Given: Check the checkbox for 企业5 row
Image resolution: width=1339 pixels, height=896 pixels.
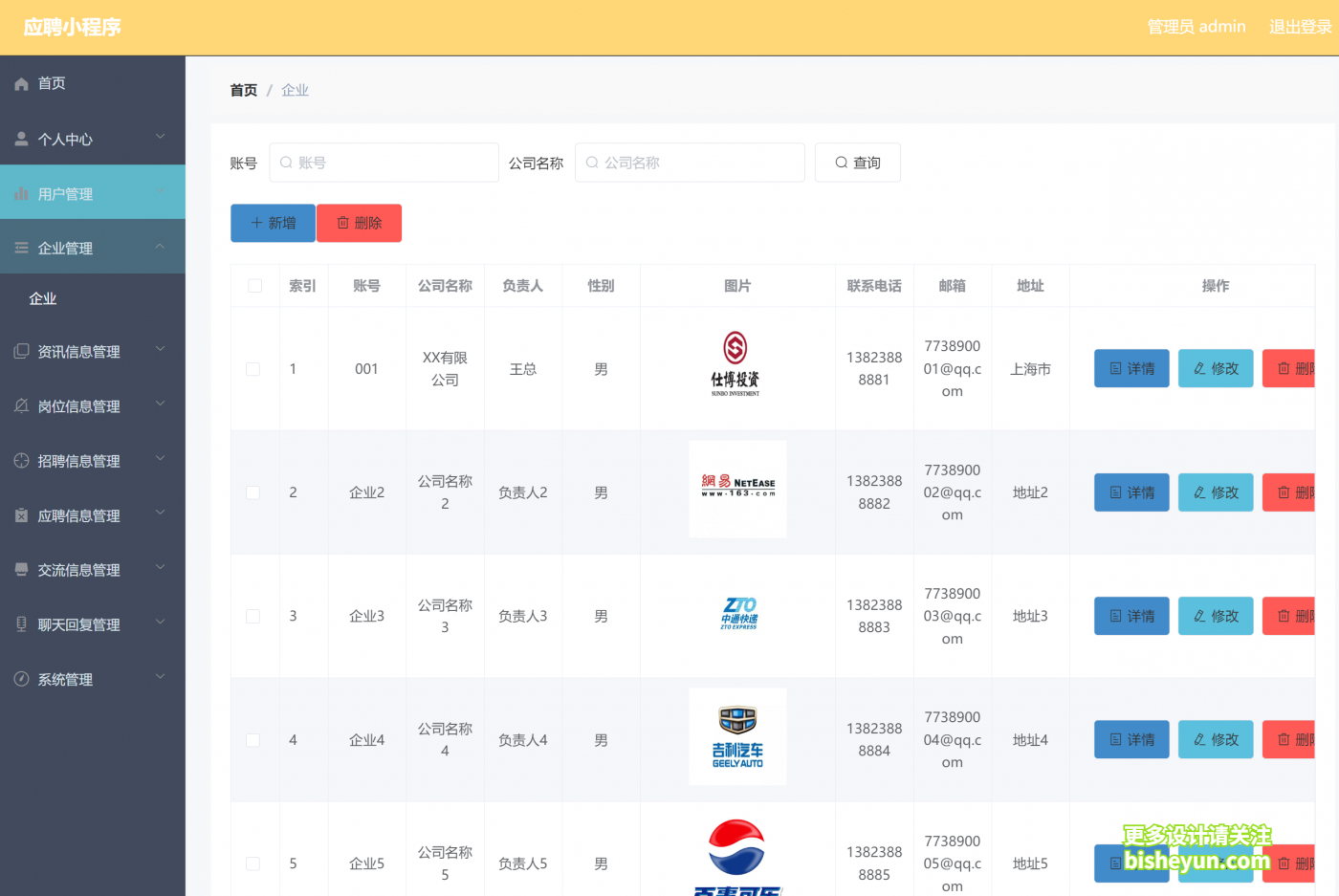Looking at the screenshot, I should coord(253,863).
